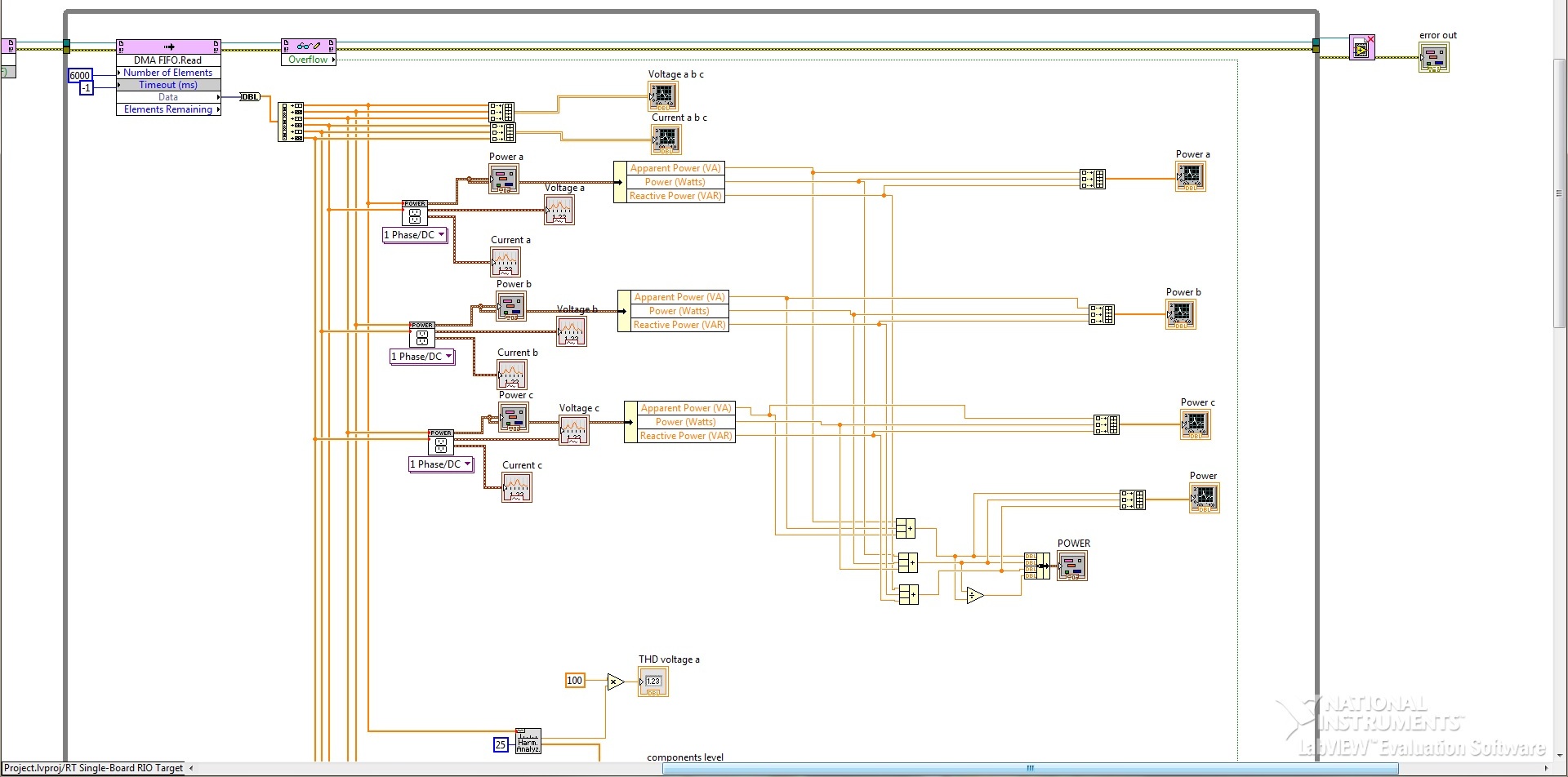Viewport: 1568px width, 777px height.
Task: Click the Current c indicator terminal
Action: 517,487
